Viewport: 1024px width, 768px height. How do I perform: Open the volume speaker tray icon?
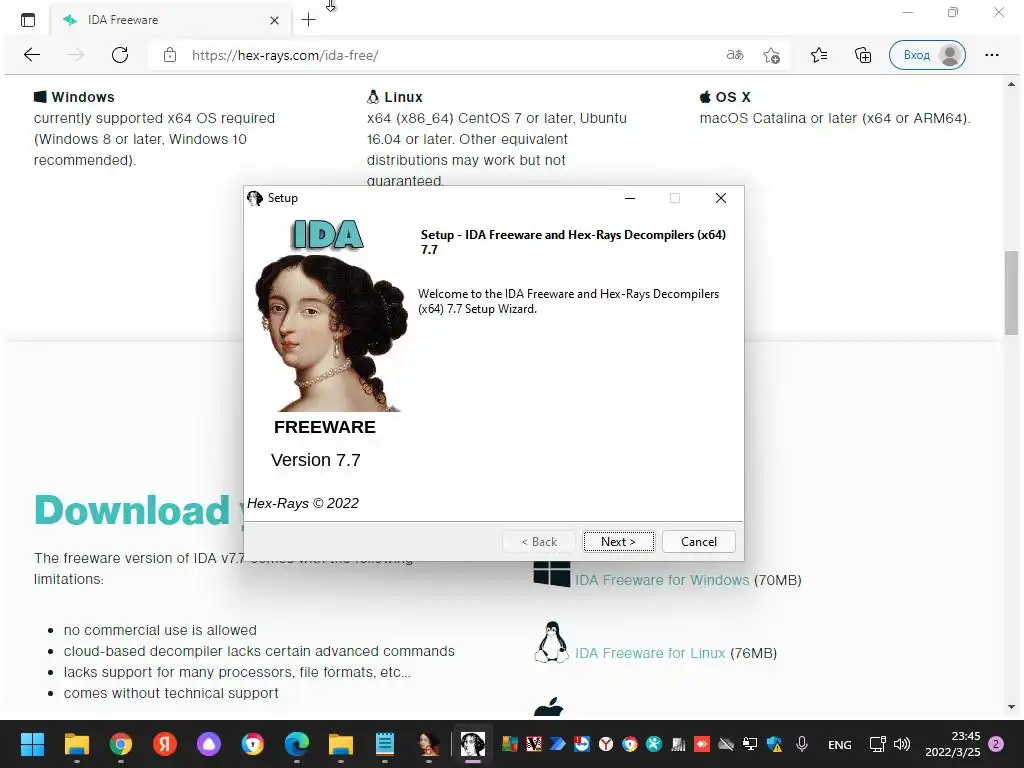pyautogui.click(x=902, y=744)
